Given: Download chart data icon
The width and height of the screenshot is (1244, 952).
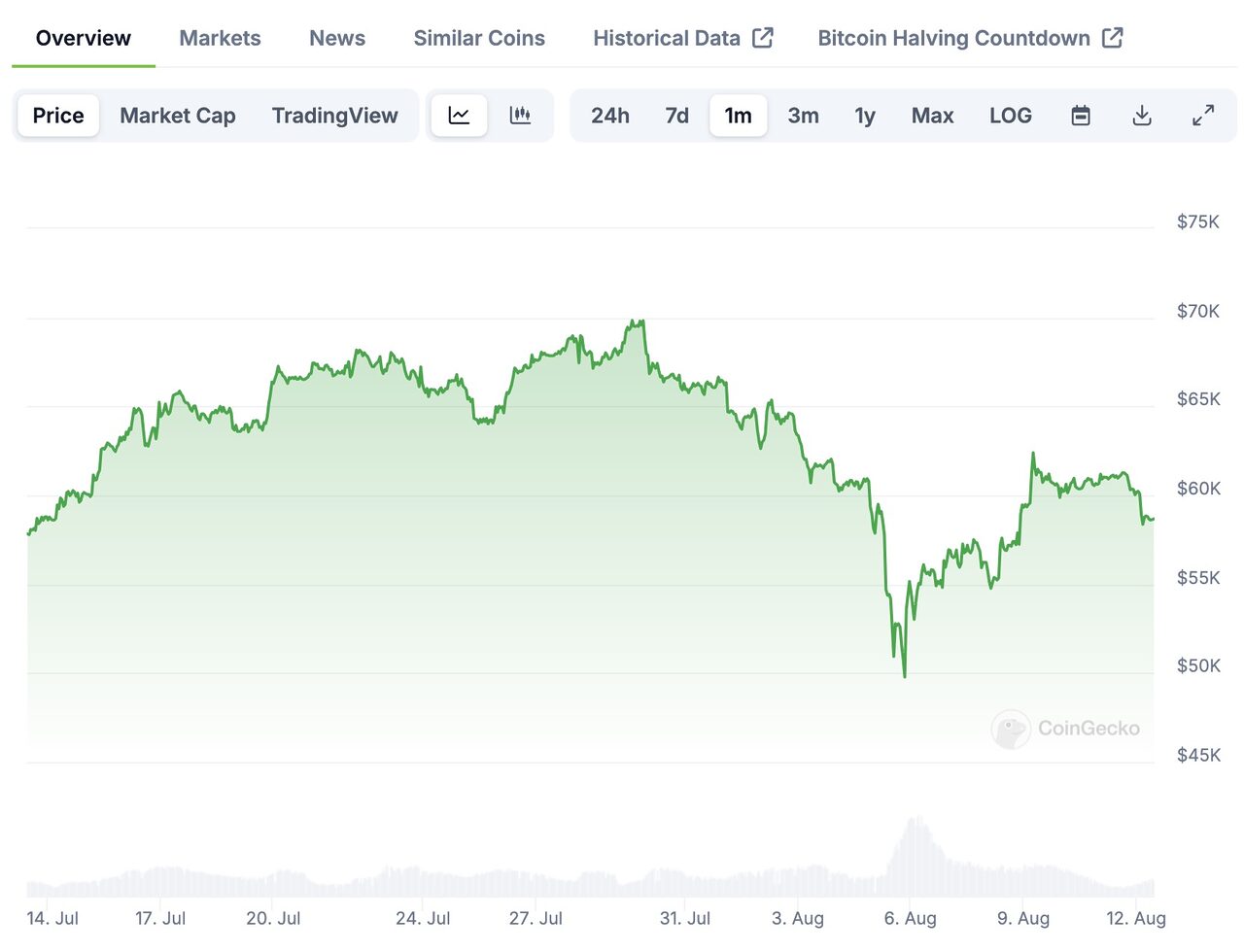Looking at the screenshot, I should [1142, 116].
